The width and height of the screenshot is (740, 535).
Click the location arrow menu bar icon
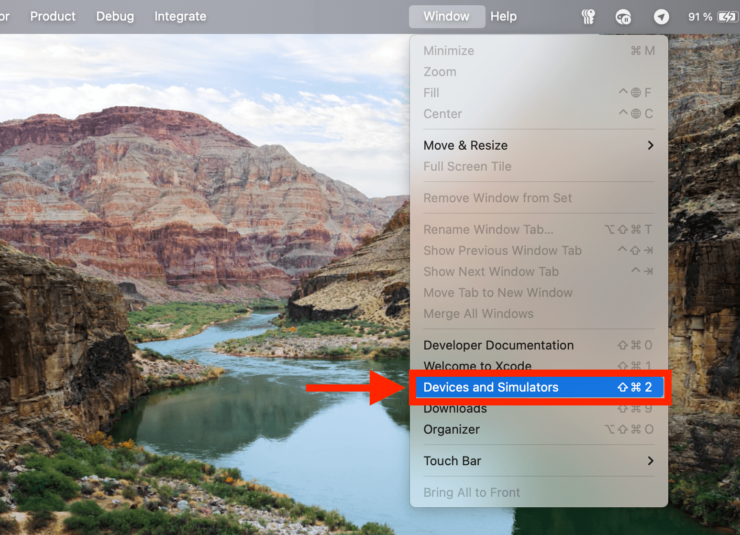point(661,17)
